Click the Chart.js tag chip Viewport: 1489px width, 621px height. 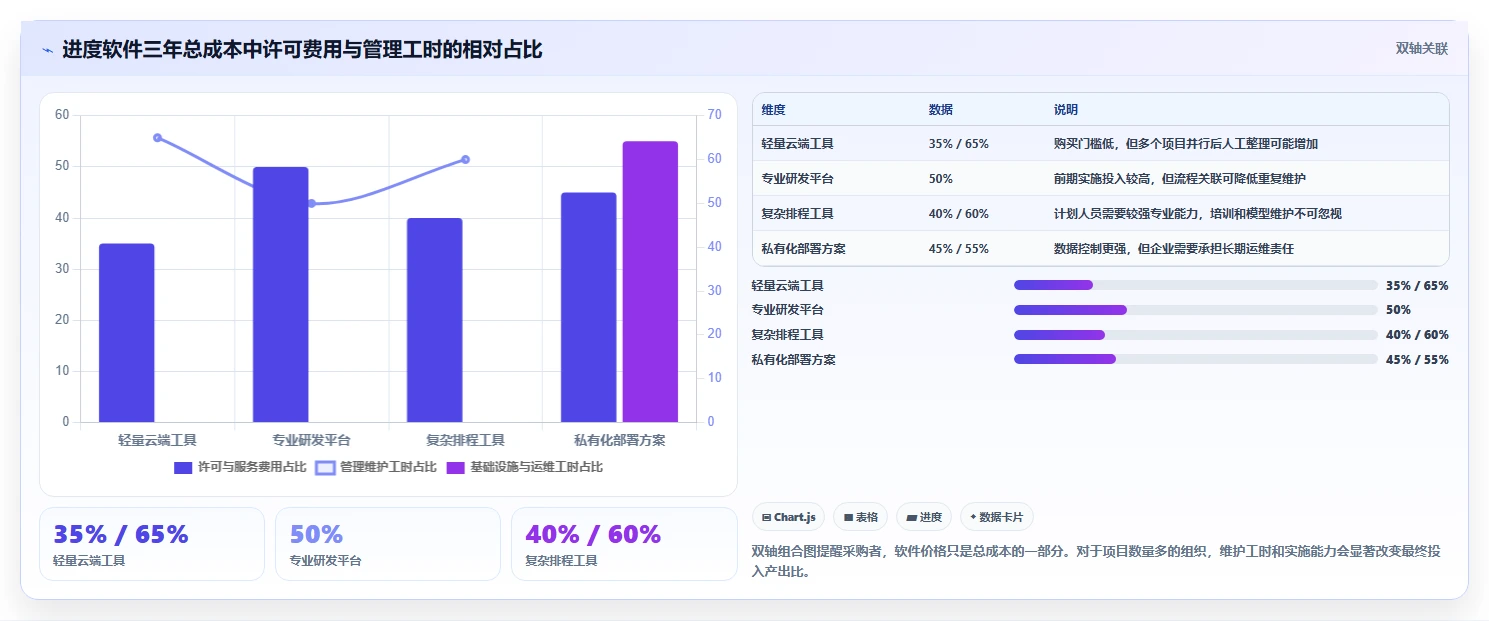tap(788, 517)
